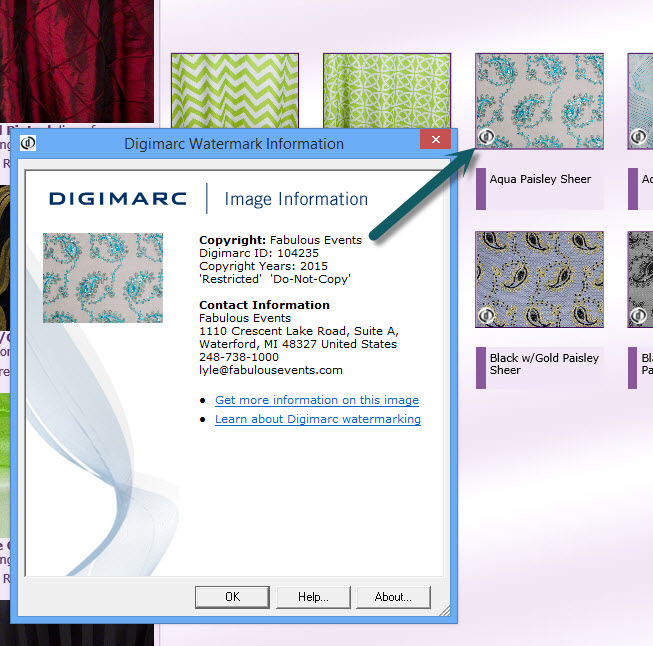The image size is (653, 646).
Task: Open Get more information on this image link
Action: click(x=317, y=400)
